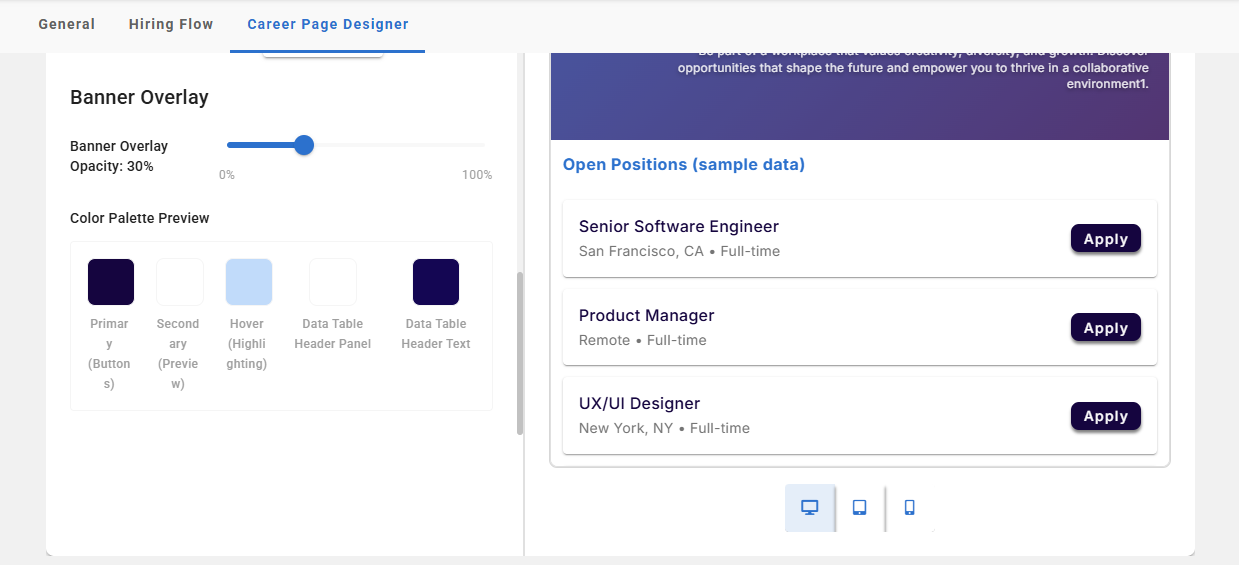Pick the Data Table Header Panel swatch
The image size is (1239, 565).
[x=333, y=282]
